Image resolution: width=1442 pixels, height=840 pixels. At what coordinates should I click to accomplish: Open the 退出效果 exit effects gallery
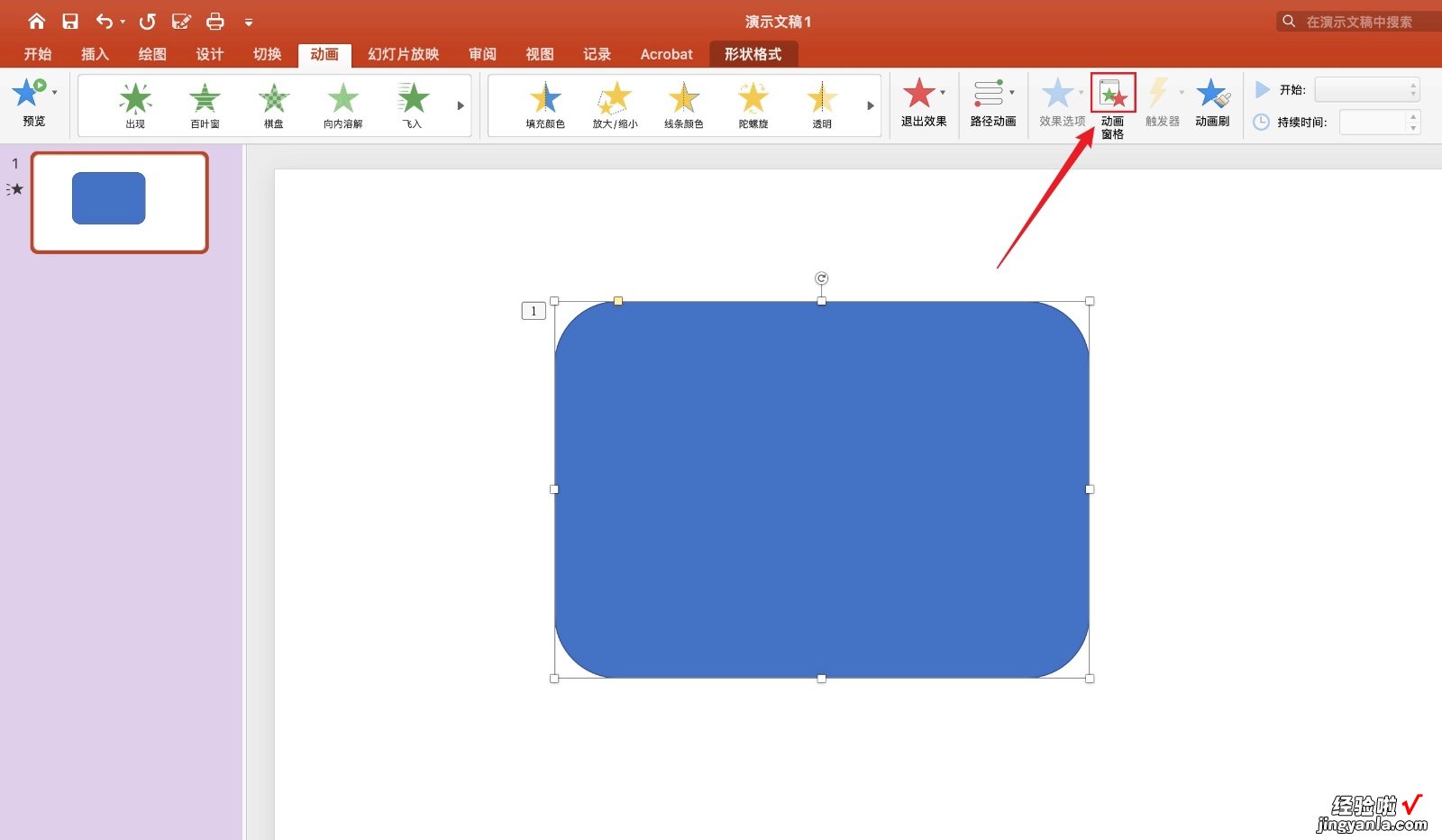[x=924, y=102]
